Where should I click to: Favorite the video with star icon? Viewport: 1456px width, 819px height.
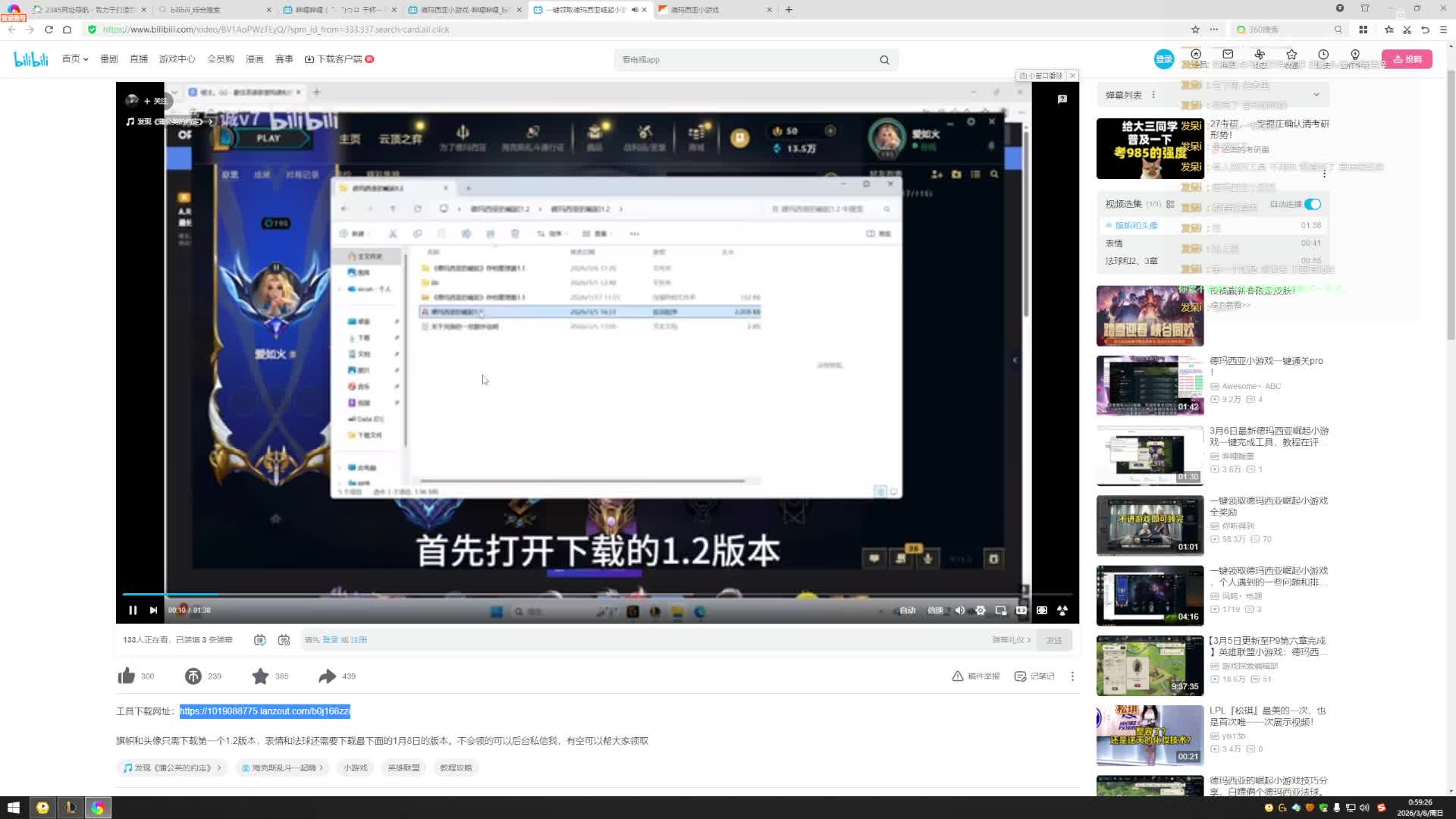260,676
